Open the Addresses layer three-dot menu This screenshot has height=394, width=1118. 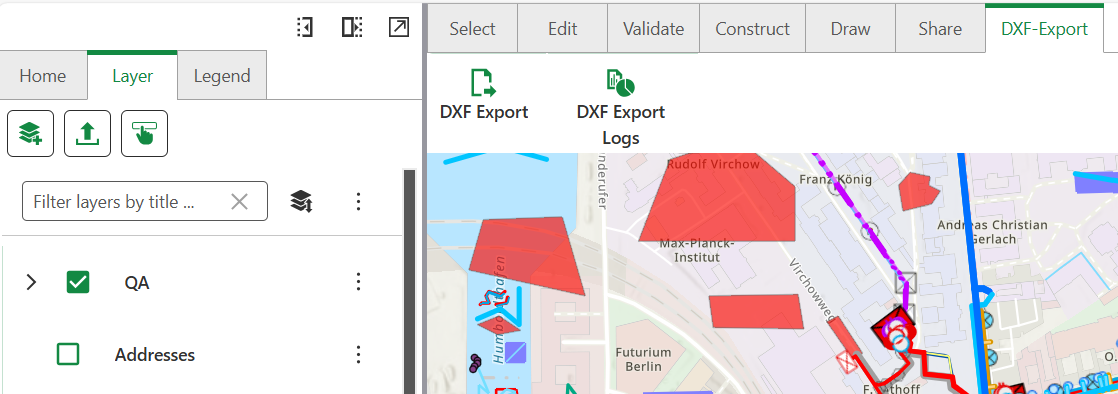(x=359, y=354)
